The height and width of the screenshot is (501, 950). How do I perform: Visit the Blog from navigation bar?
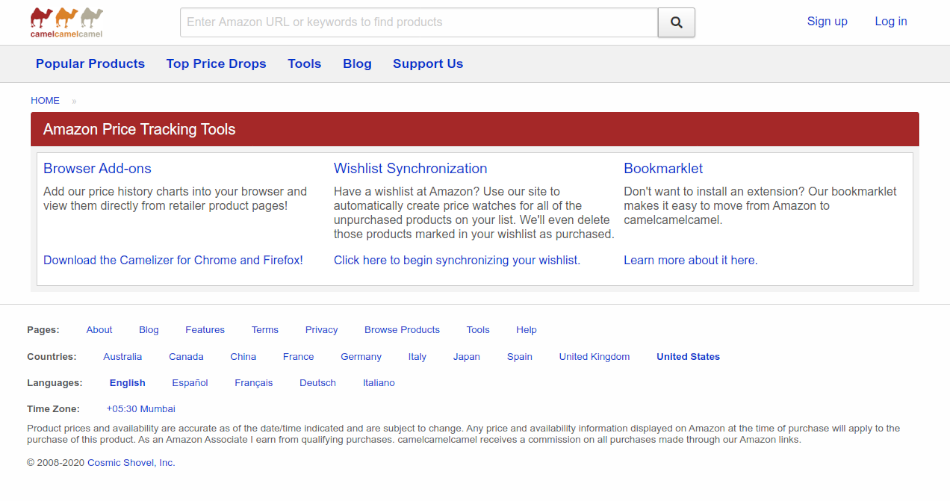(x=357, y=64)
